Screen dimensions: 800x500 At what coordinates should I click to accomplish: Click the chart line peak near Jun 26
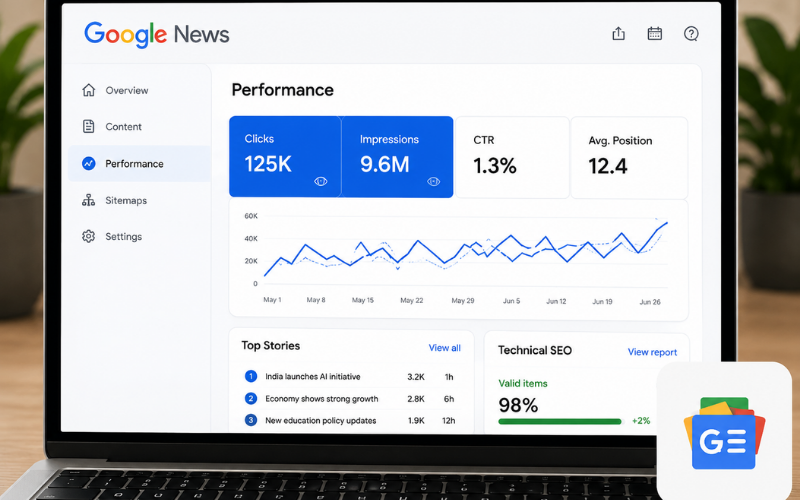(666, 223)
